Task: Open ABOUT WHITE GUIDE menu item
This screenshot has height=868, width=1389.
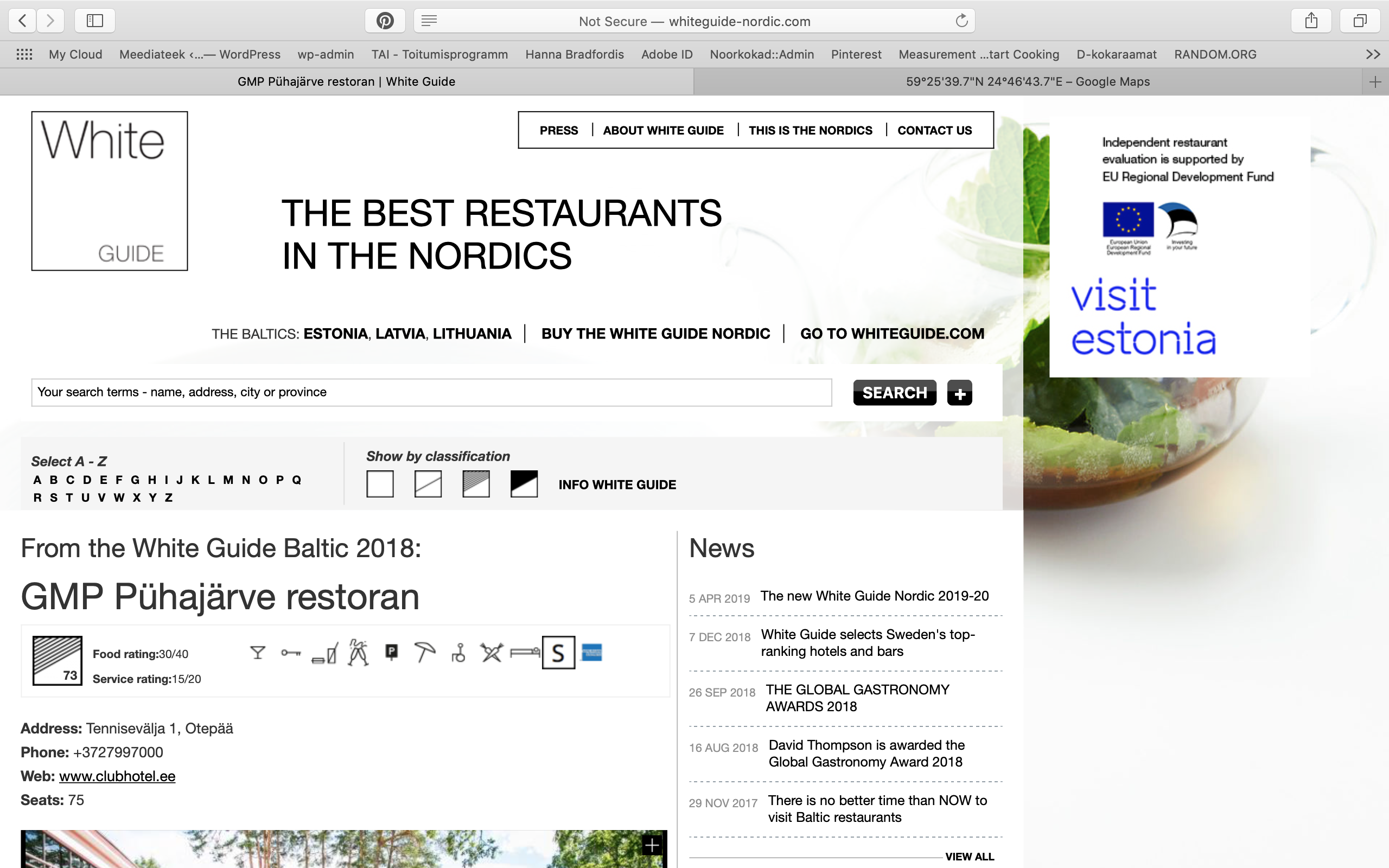Action: 663,130
